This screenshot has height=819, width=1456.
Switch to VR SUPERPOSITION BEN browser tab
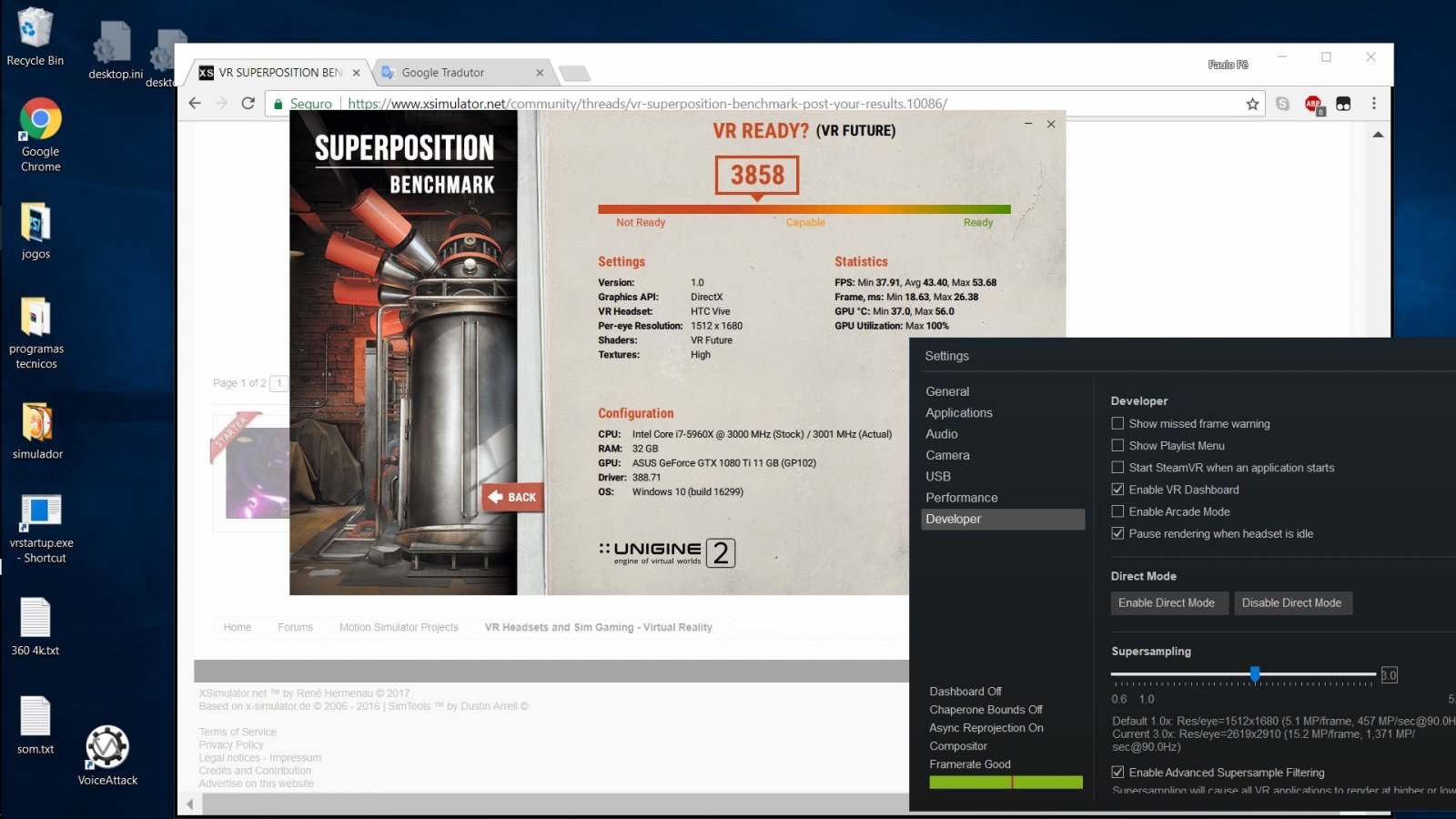280,73
